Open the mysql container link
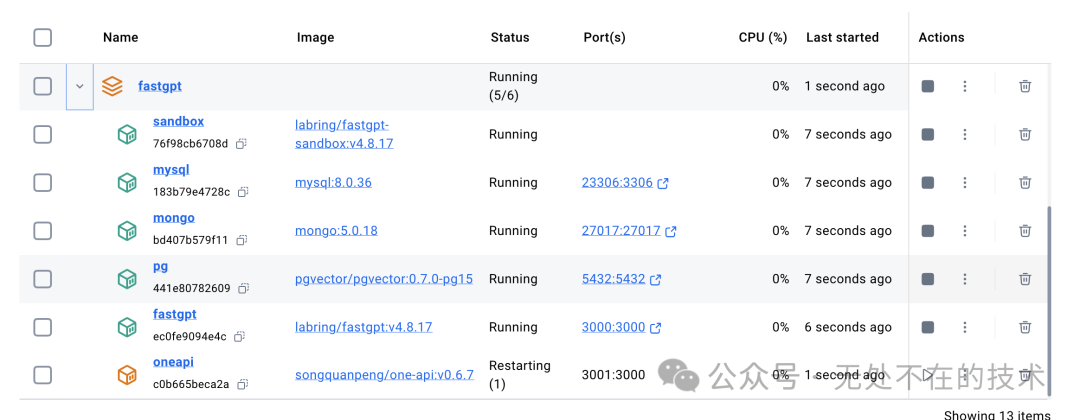1080x420 pixels. (171, 169)
